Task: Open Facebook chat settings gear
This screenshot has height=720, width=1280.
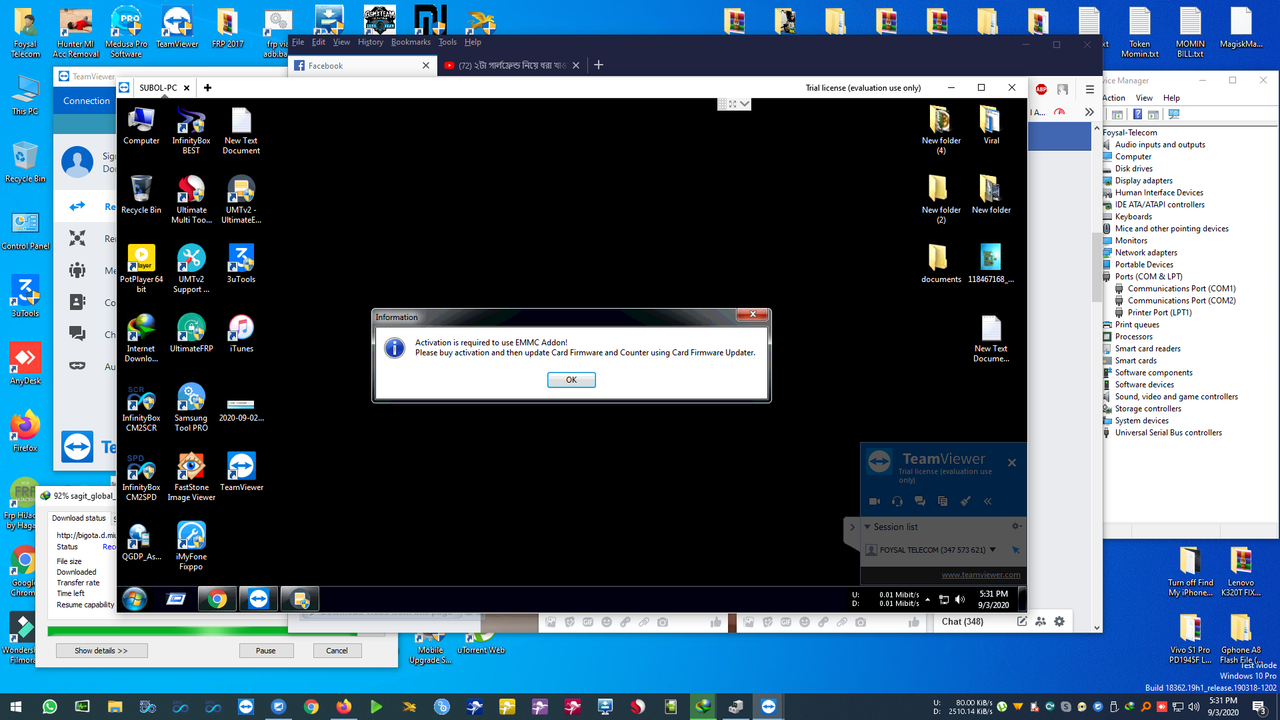Action: pos(1059,621)
